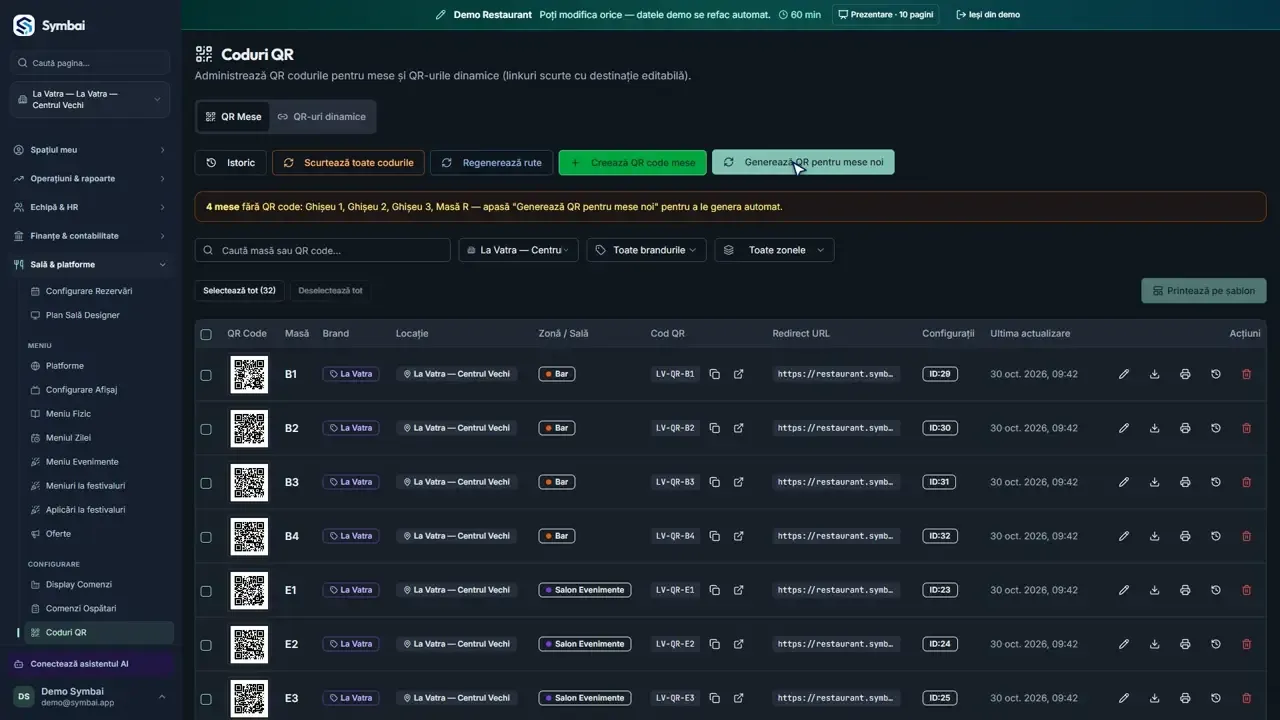The height and width of the screenshot is (720, 1280).
Task: Click the Scurtează toate codurile button
Action: [349, 163]
